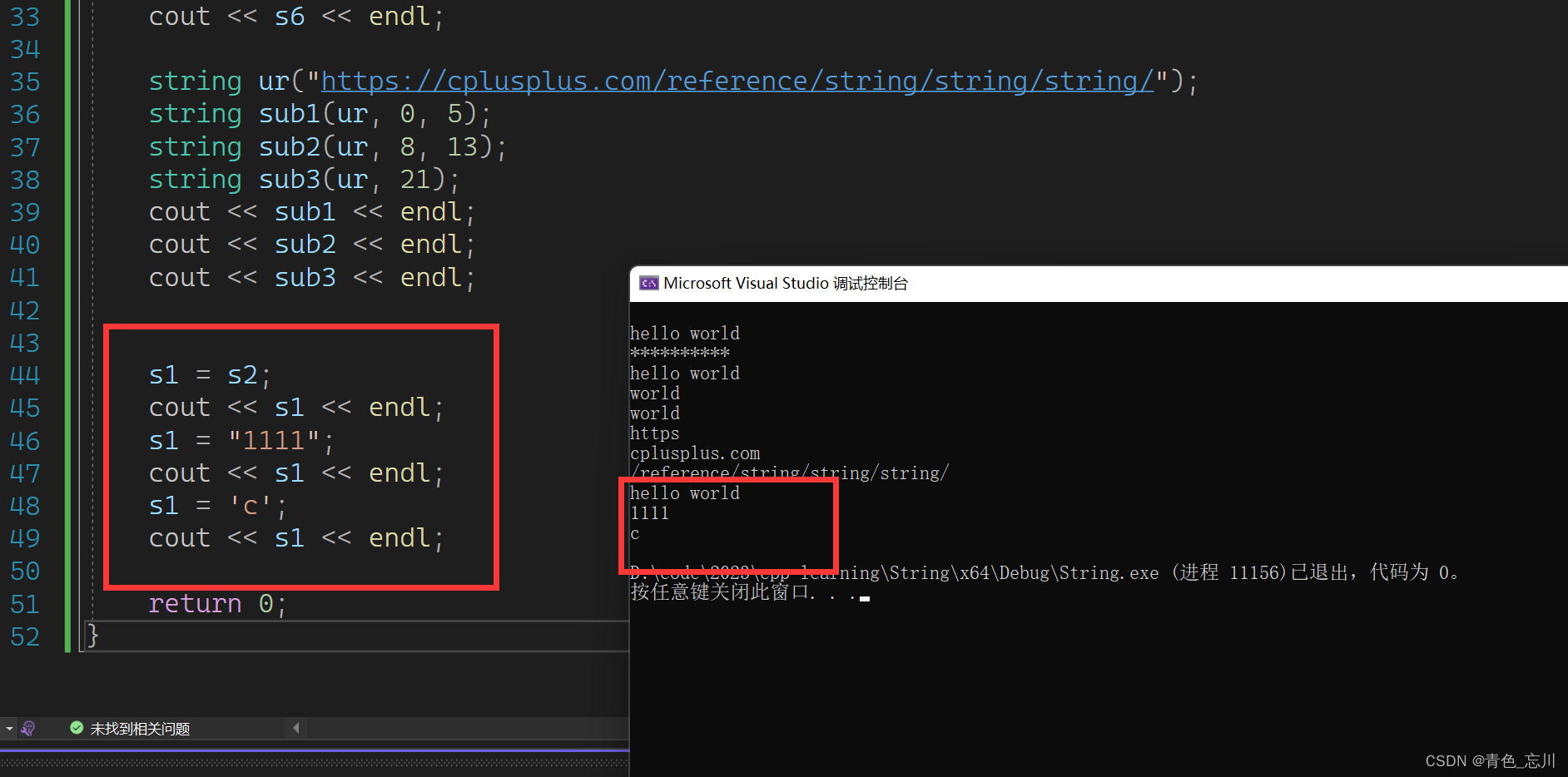Click the 'cout << sub3 << endl;' line
This screenshot has height=777, width=1568.
311,277
